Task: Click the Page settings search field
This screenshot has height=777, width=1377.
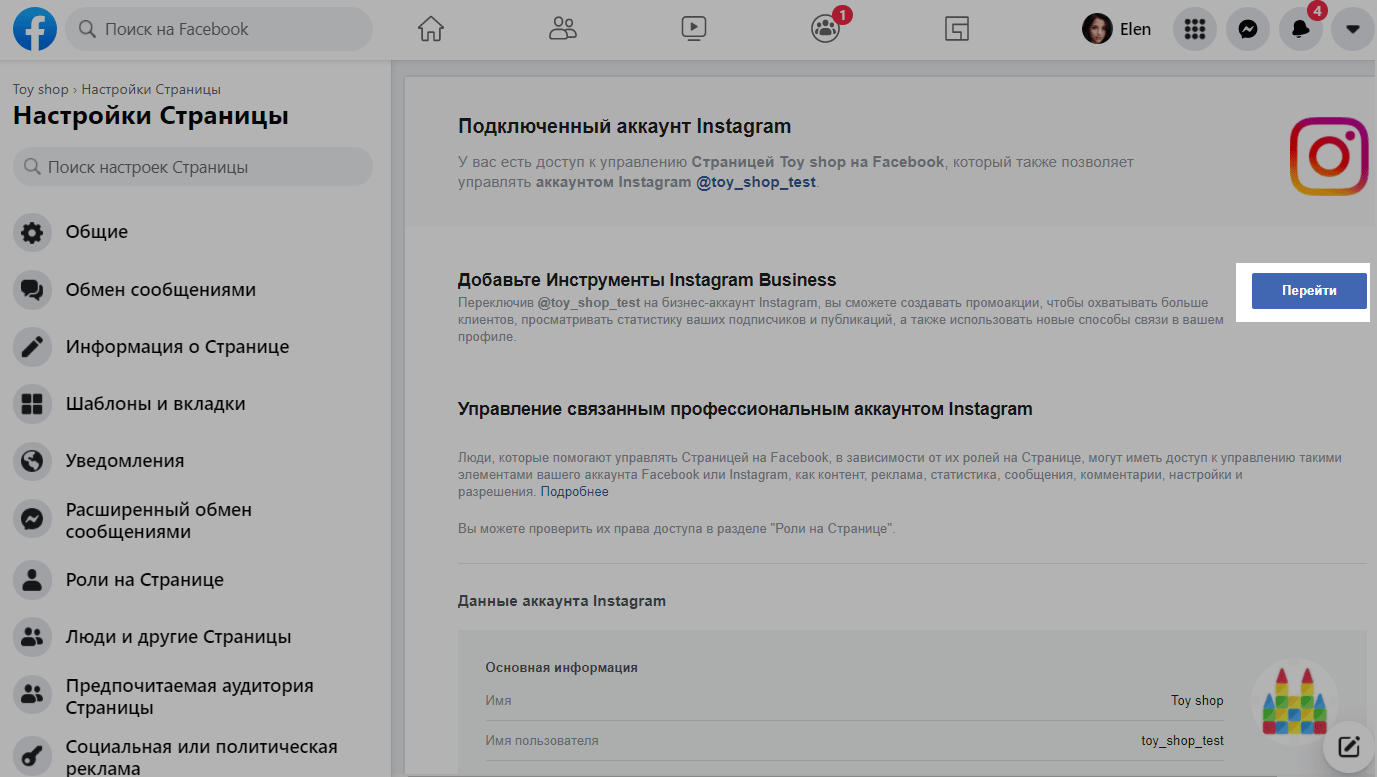Action: coord(193,167)
